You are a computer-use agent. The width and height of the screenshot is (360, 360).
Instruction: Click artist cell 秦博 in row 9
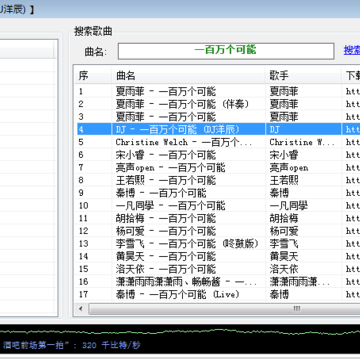click(279, 193)
